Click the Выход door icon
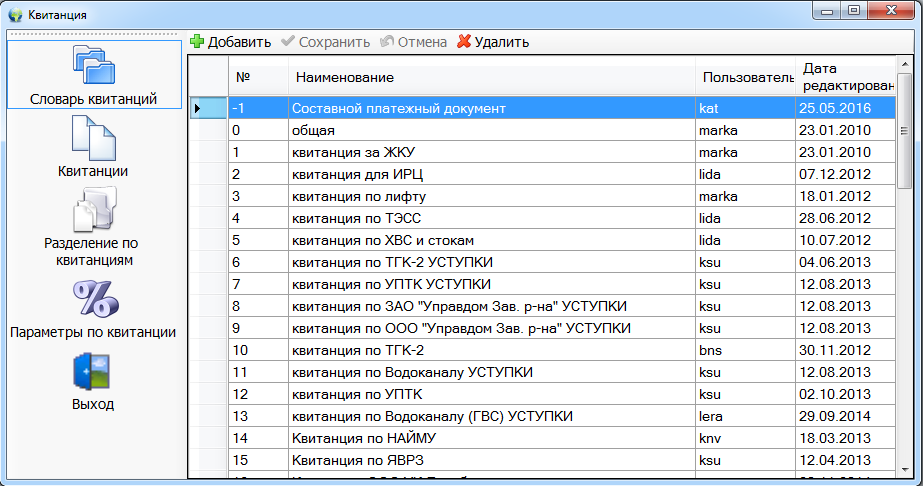The width and height of the screenshot is (923, 486). click(93, 371)
